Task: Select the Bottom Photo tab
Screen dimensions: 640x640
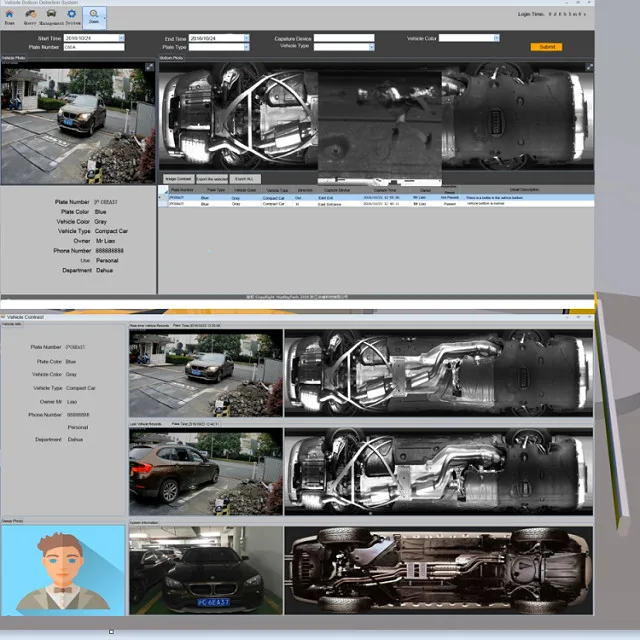Action: 171,58
